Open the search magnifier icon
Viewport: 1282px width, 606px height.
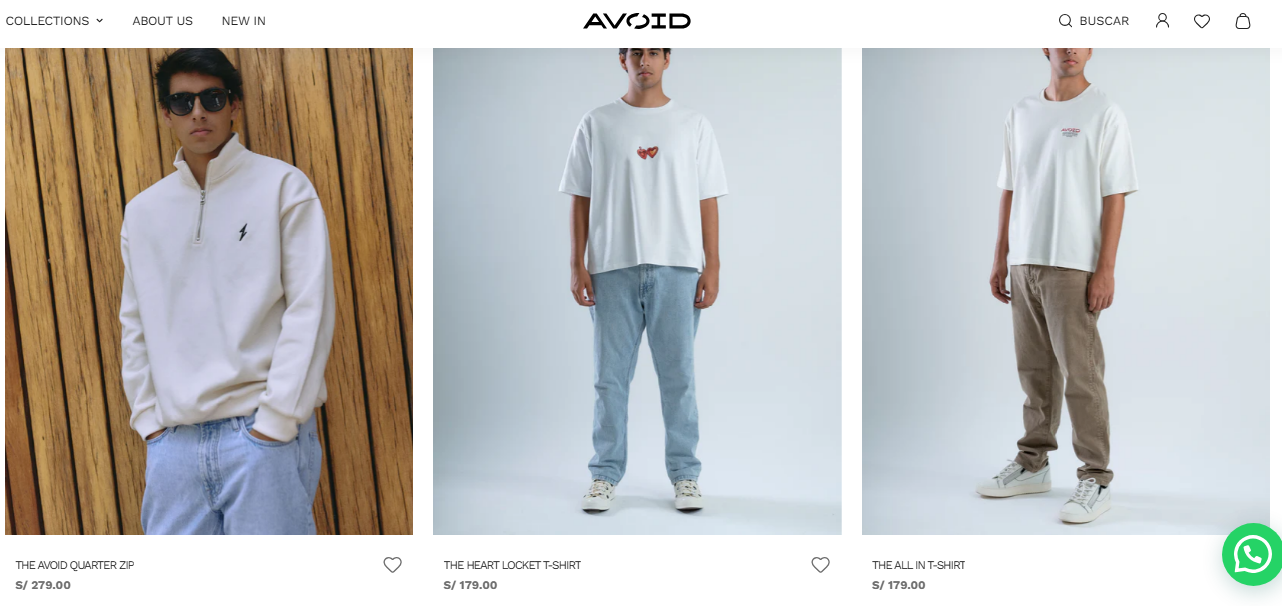[1065, 21]
